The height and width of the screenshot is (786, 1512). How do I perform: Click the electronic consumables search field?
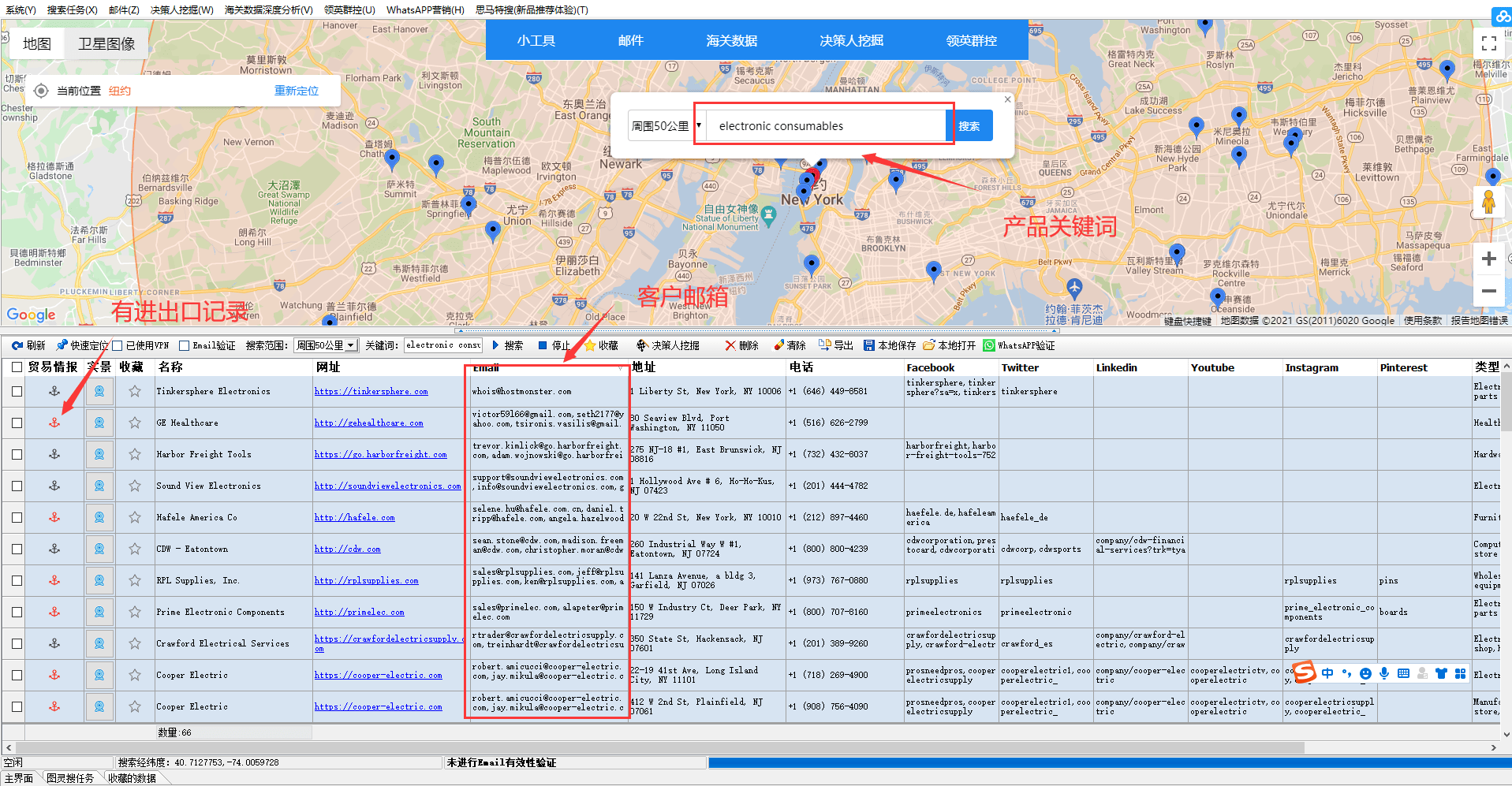point(826,125)
